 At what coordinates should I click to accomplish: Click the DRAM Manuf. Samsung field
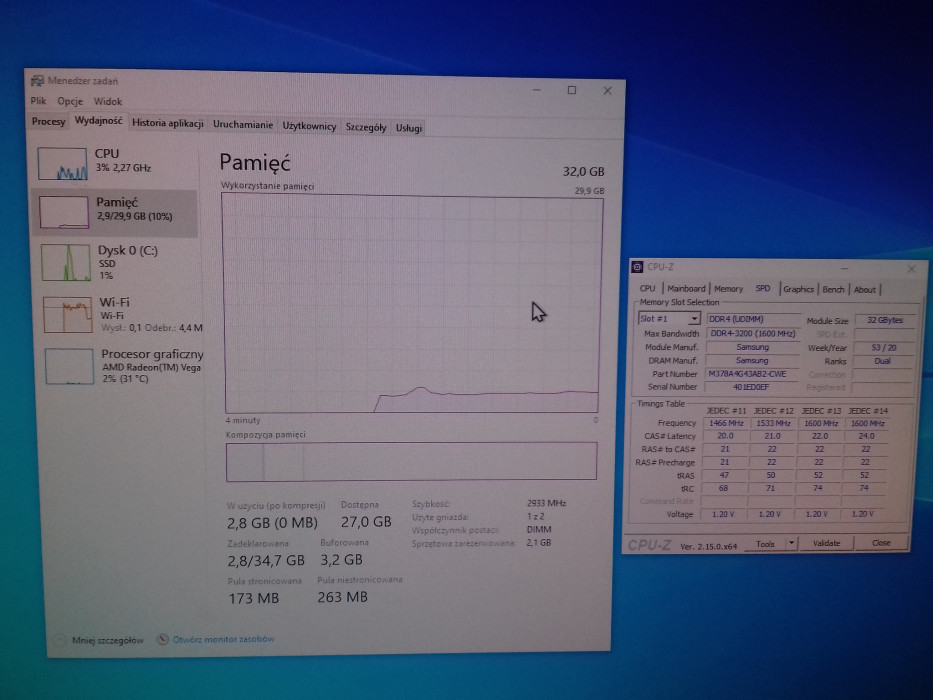[752, 361]
